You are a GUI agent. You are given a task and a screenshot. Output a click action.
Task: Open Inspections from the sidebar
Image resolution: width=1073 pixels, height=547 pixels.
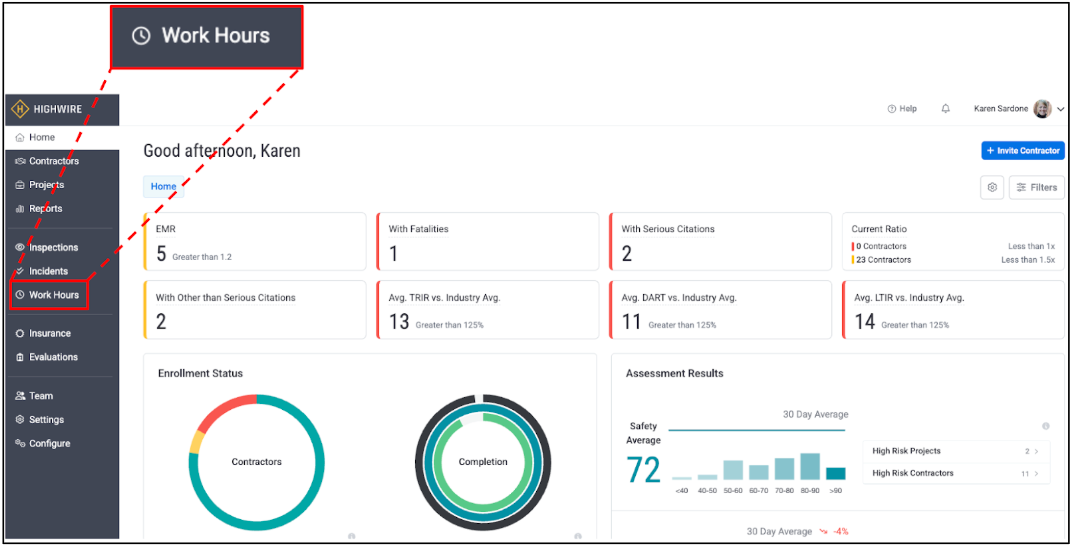point(53,247)
